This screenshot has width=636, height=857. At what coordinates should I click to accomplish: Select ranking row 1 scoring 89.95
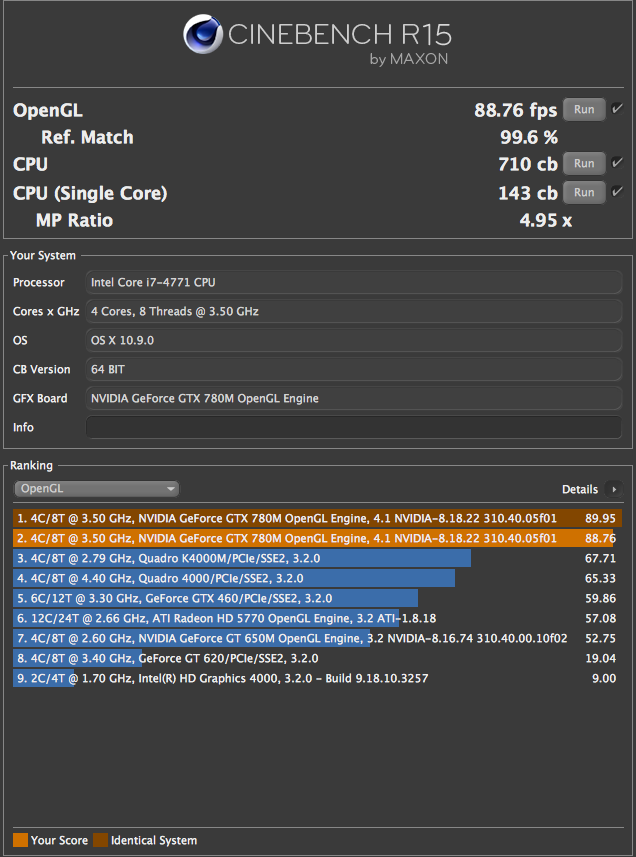(x=317, y=518)
